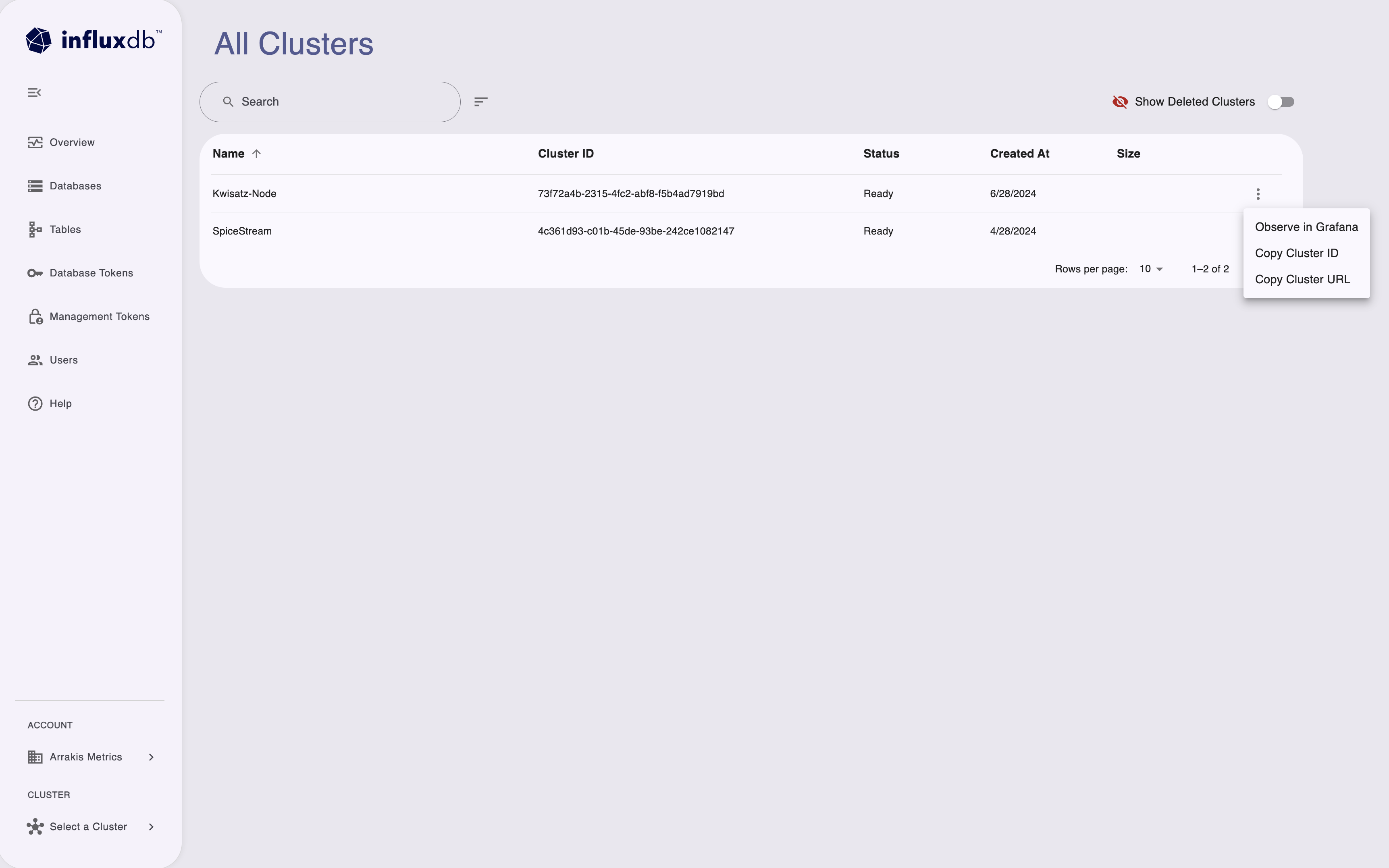Choose Copy Cluster ID from the menu
This screenshot has width=1389, height=868.
(x=1297, y=253)
